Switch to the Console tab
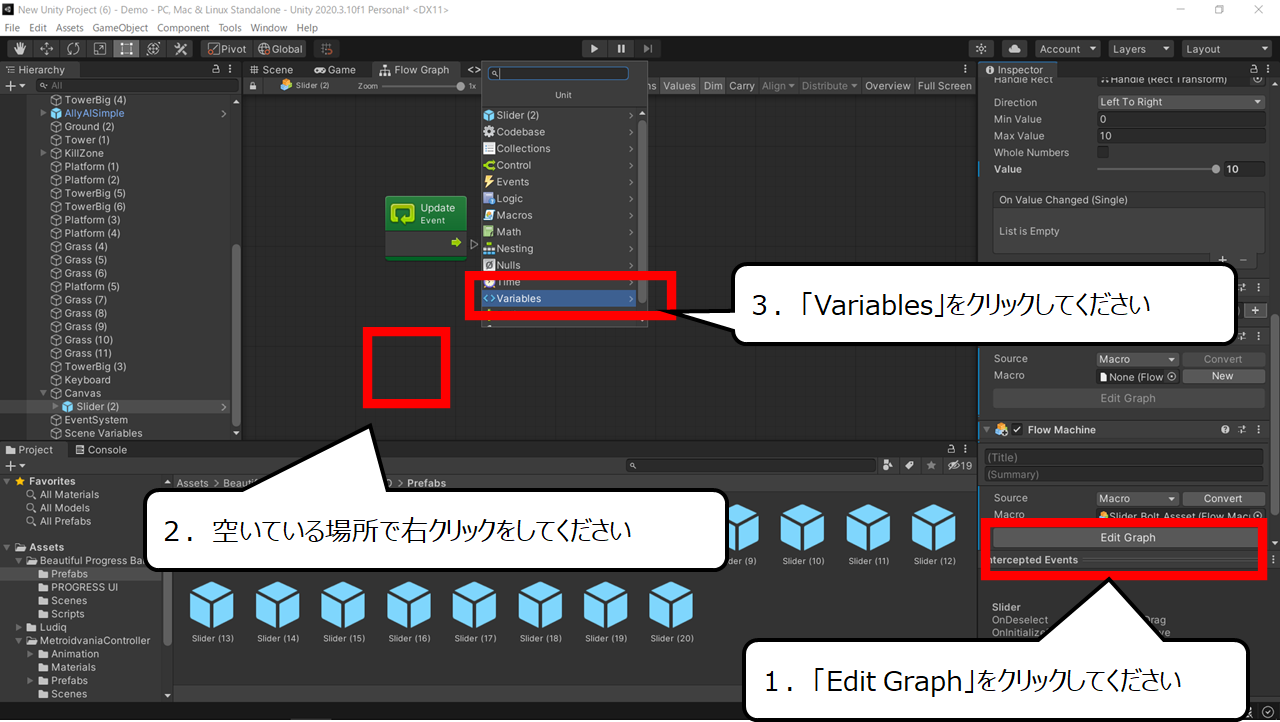Screen dimensions: 1280x722 (x=100, y=450)
